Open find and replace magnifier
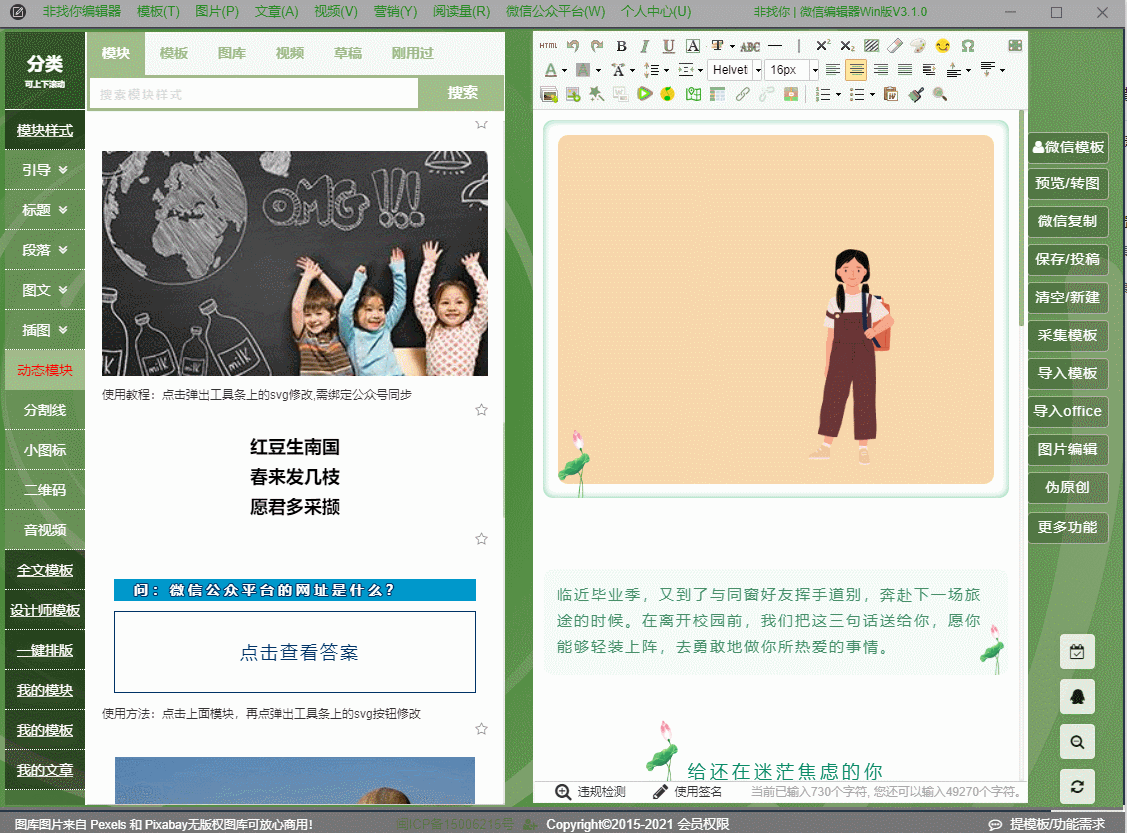Image resolution: width=1127 pixels, height=833 pixels. coord(939,94)
